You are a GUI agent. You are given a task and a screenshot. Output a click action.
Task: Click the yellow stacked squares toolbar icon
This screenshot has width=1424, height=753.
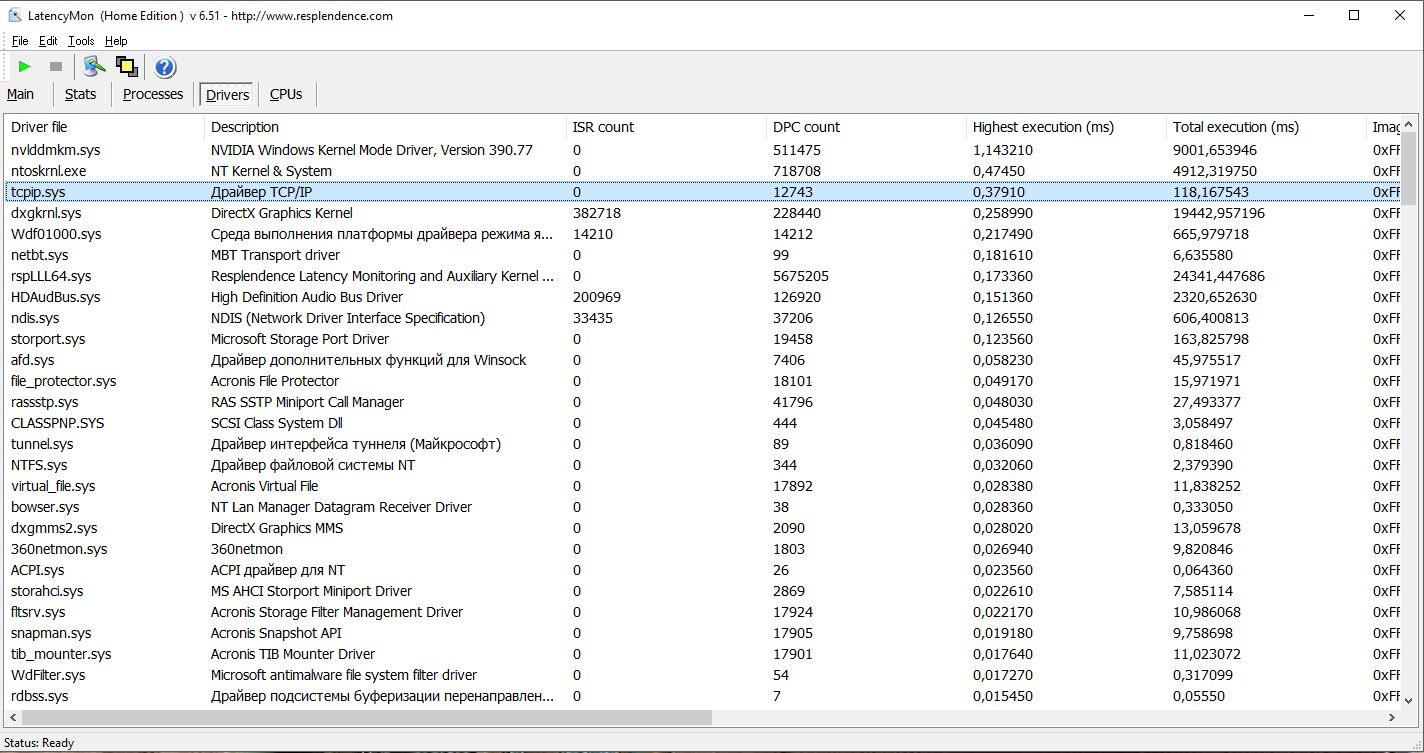(x=126, y=67)
